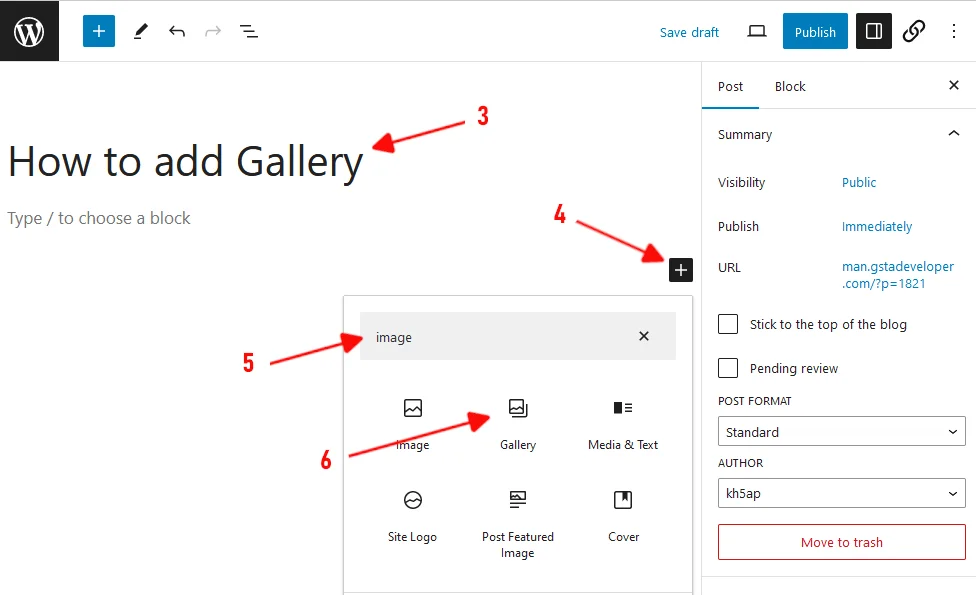Click the WordPress logo icon

(29, 31)
